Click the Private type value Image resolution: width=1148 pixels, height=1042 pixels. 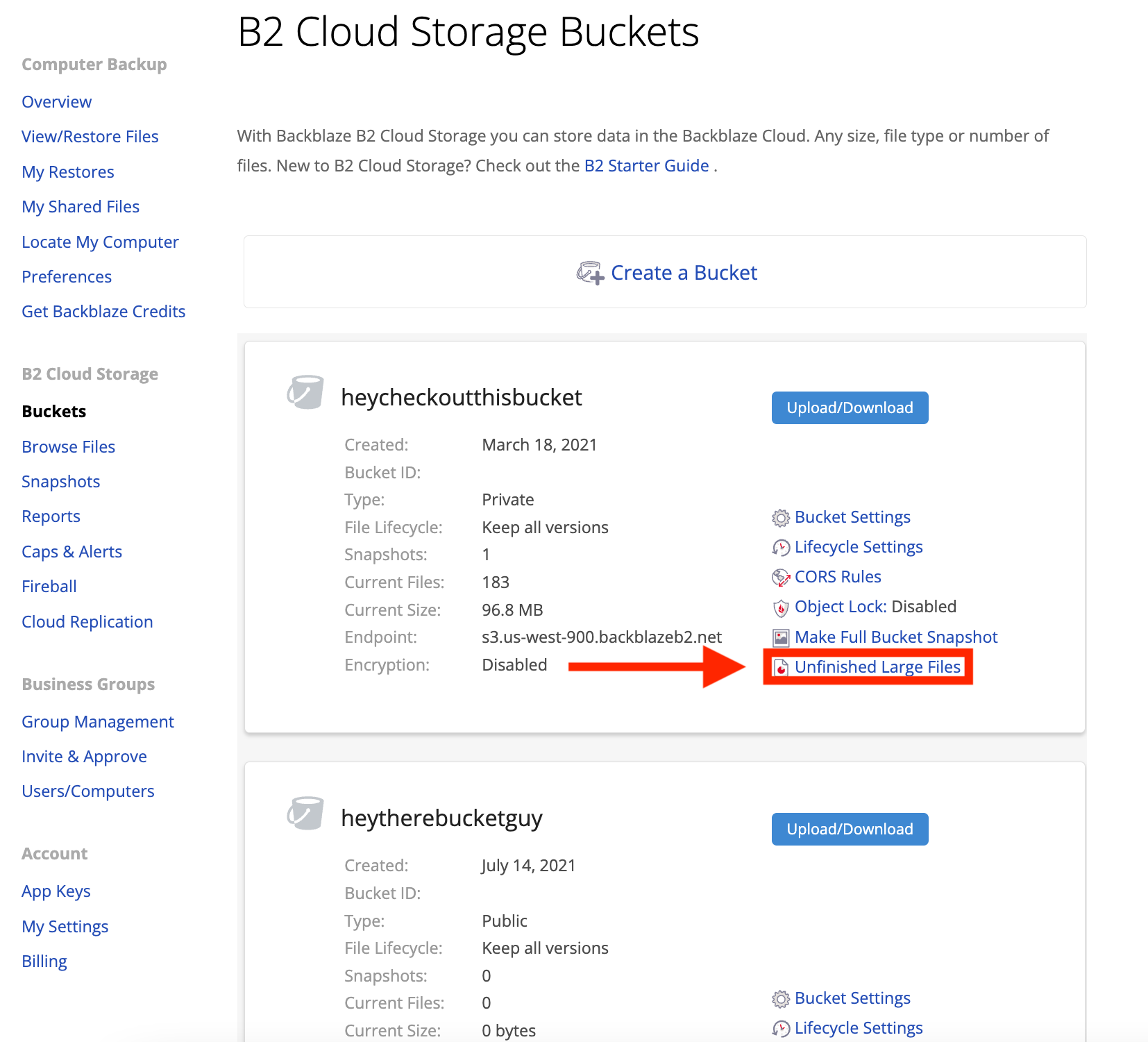click(x=508, y=500)
